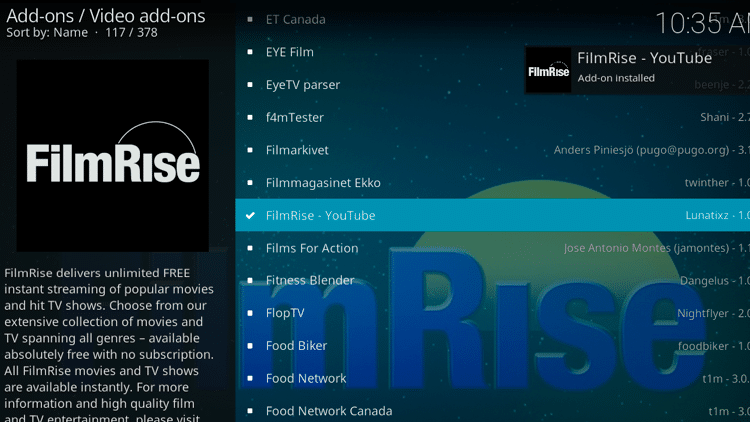Click the bullet icon next to f4mTester
Viewport: 750px width, 422px height.
tap(250, 117)
